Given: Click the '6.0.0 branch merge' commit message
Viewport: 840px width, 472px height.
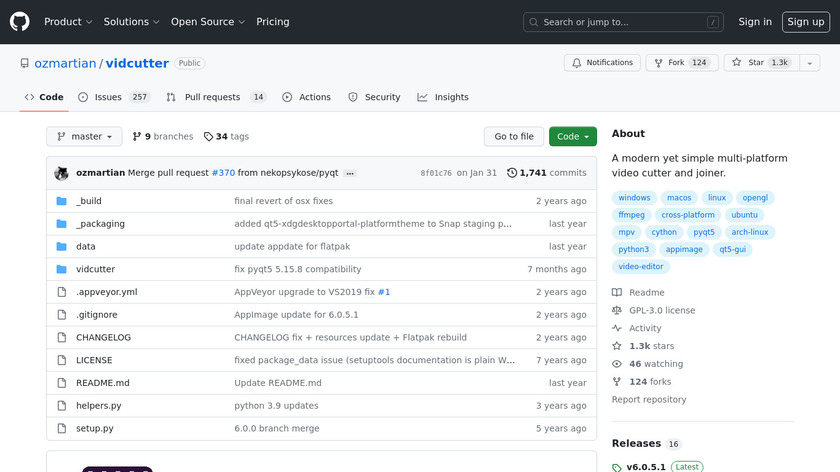Looking at the screenshot, I should coord(276,429).
